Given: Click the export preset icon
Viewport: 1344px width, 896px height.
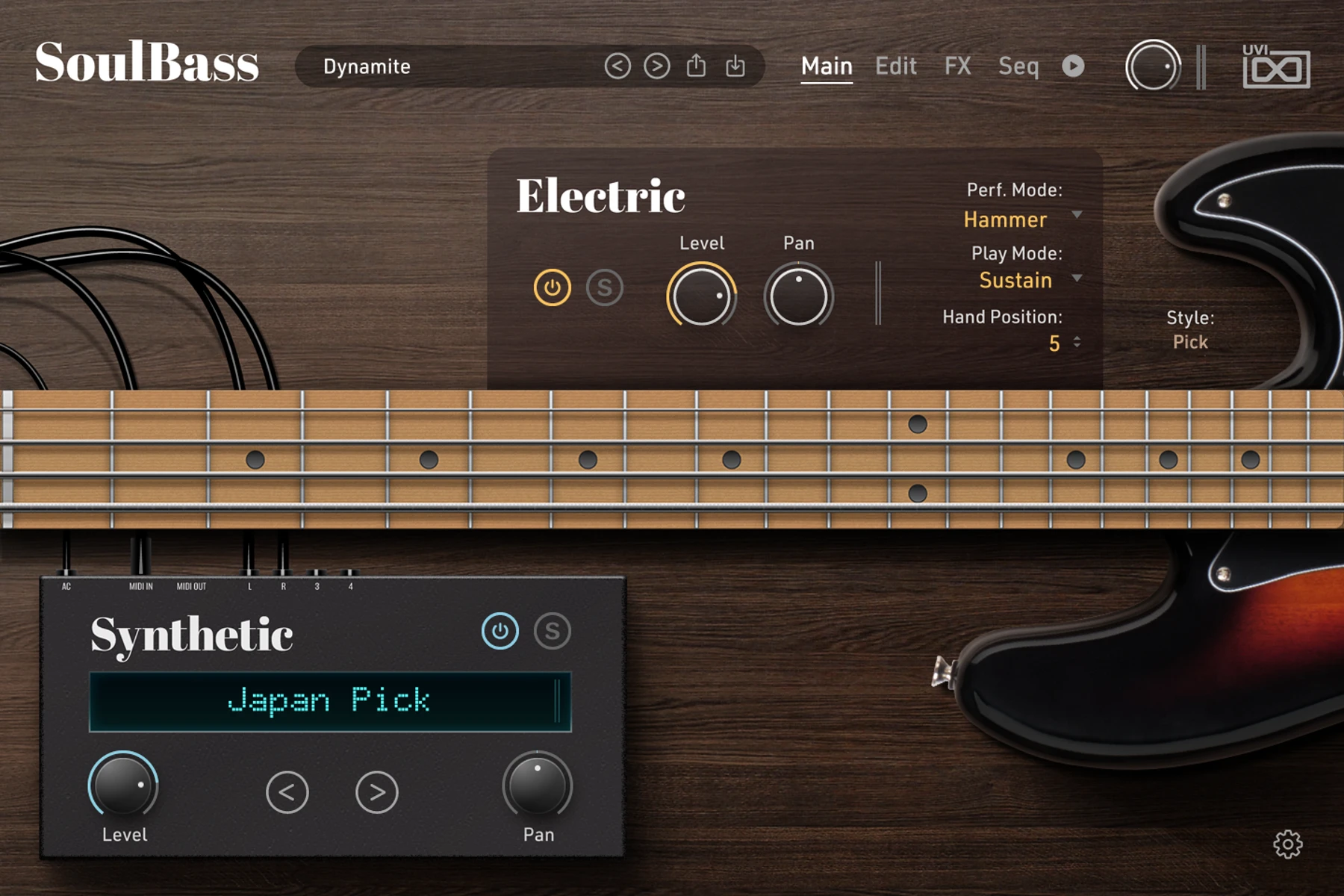Looking at the screenshot, I should (x=696, y=66).
